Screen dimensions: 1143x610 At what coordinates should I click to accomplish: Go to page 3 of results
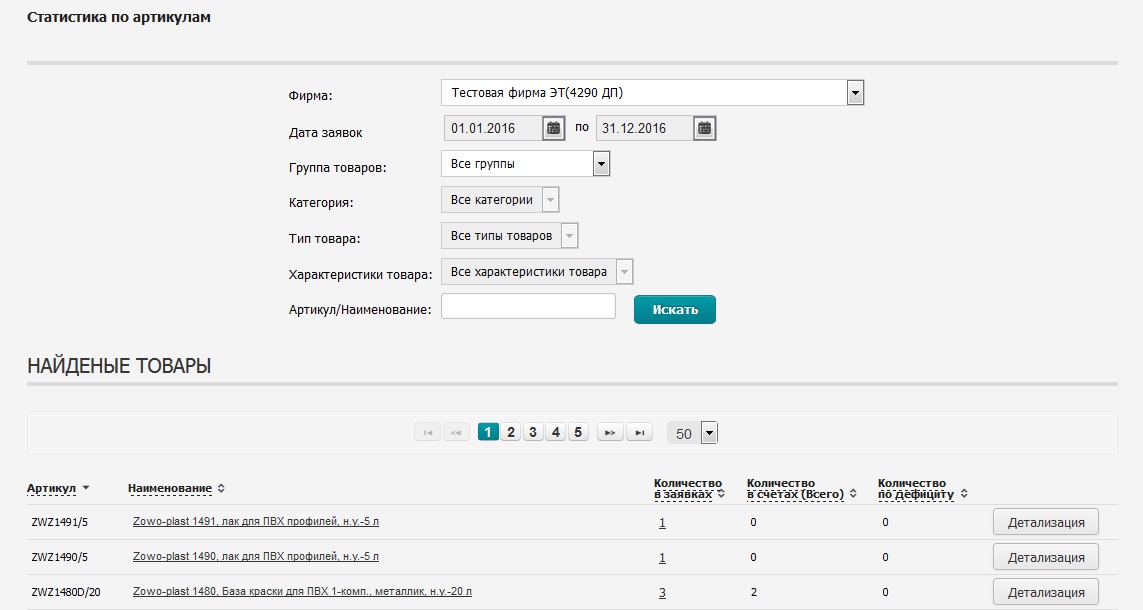pyautogui.click(x=533, y=432)
